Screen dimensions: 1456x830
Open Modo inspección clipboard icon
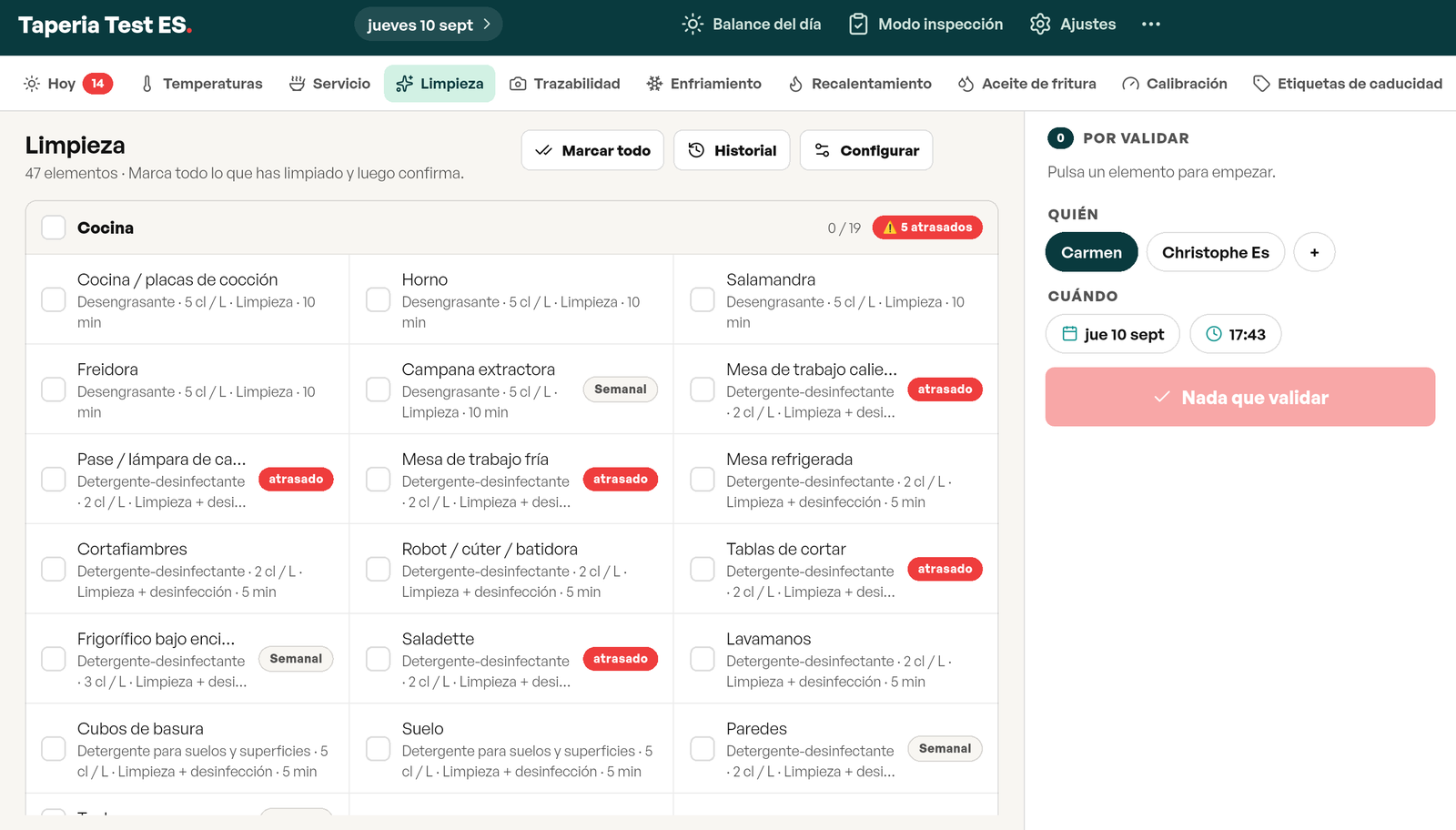coord(857,25)
